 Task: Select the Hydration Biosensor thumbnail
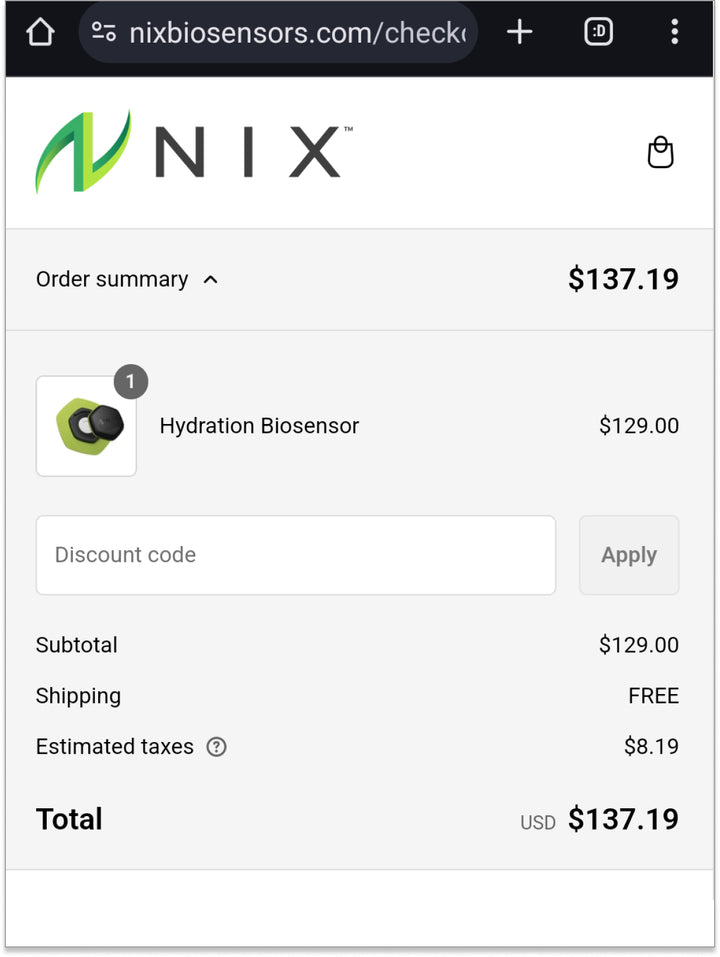point(86,425)
